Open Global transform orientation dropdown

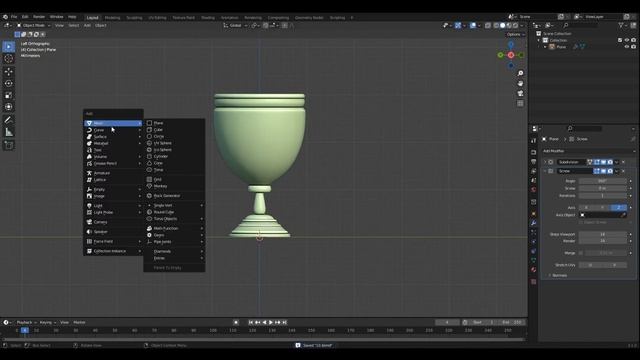click(236, 25)
